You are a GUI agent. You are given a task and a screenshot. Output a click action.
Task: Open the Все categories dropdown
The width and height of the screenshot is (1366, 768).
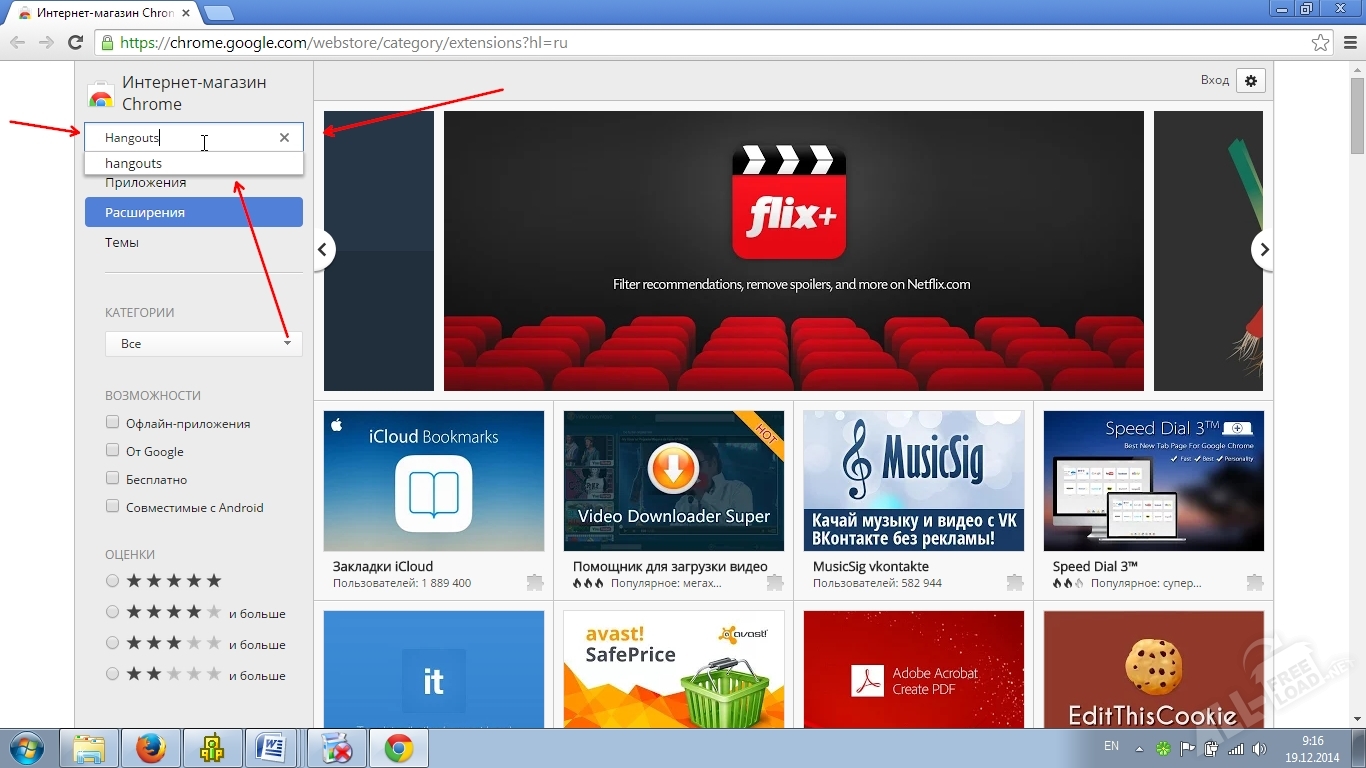tap(203, 343)
